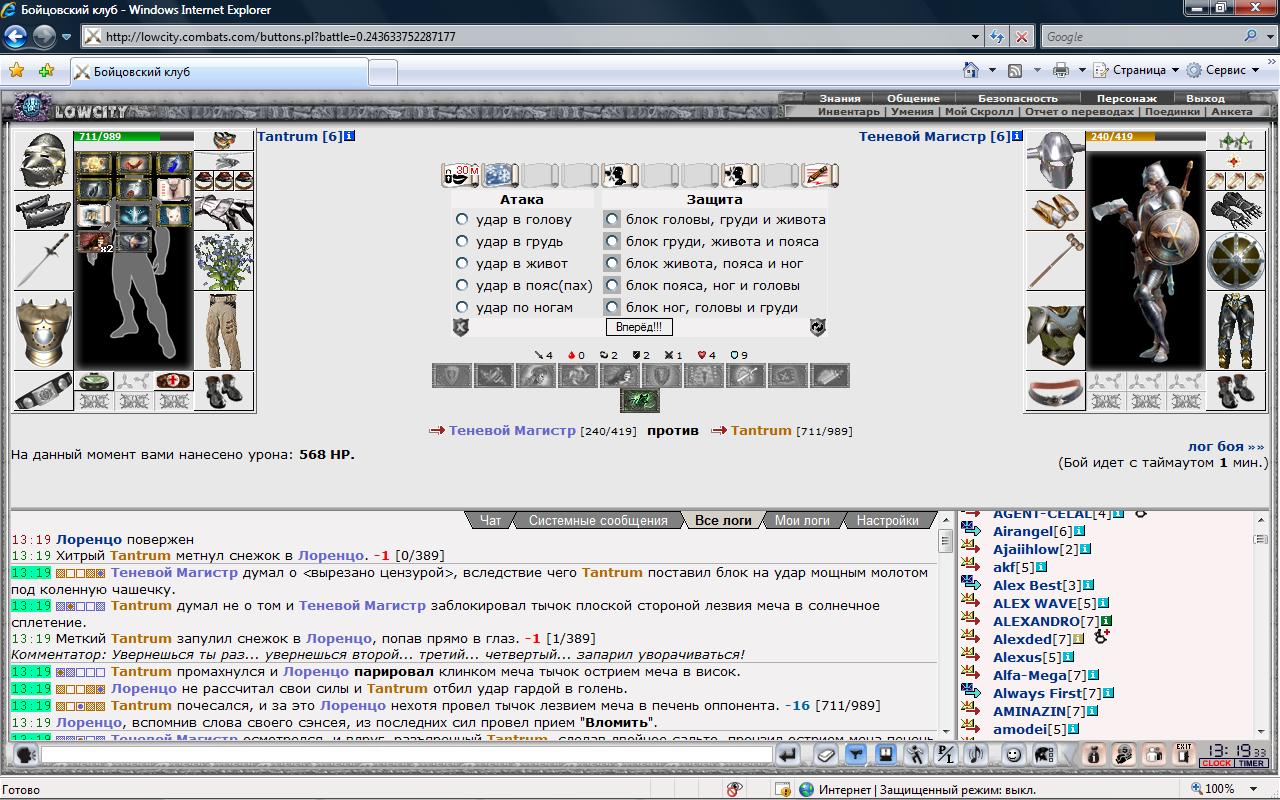The height and width of the screenshot is (800, 1280).
Task: Click Теневой Магистр's round shield item
Action: (1235, 260)
